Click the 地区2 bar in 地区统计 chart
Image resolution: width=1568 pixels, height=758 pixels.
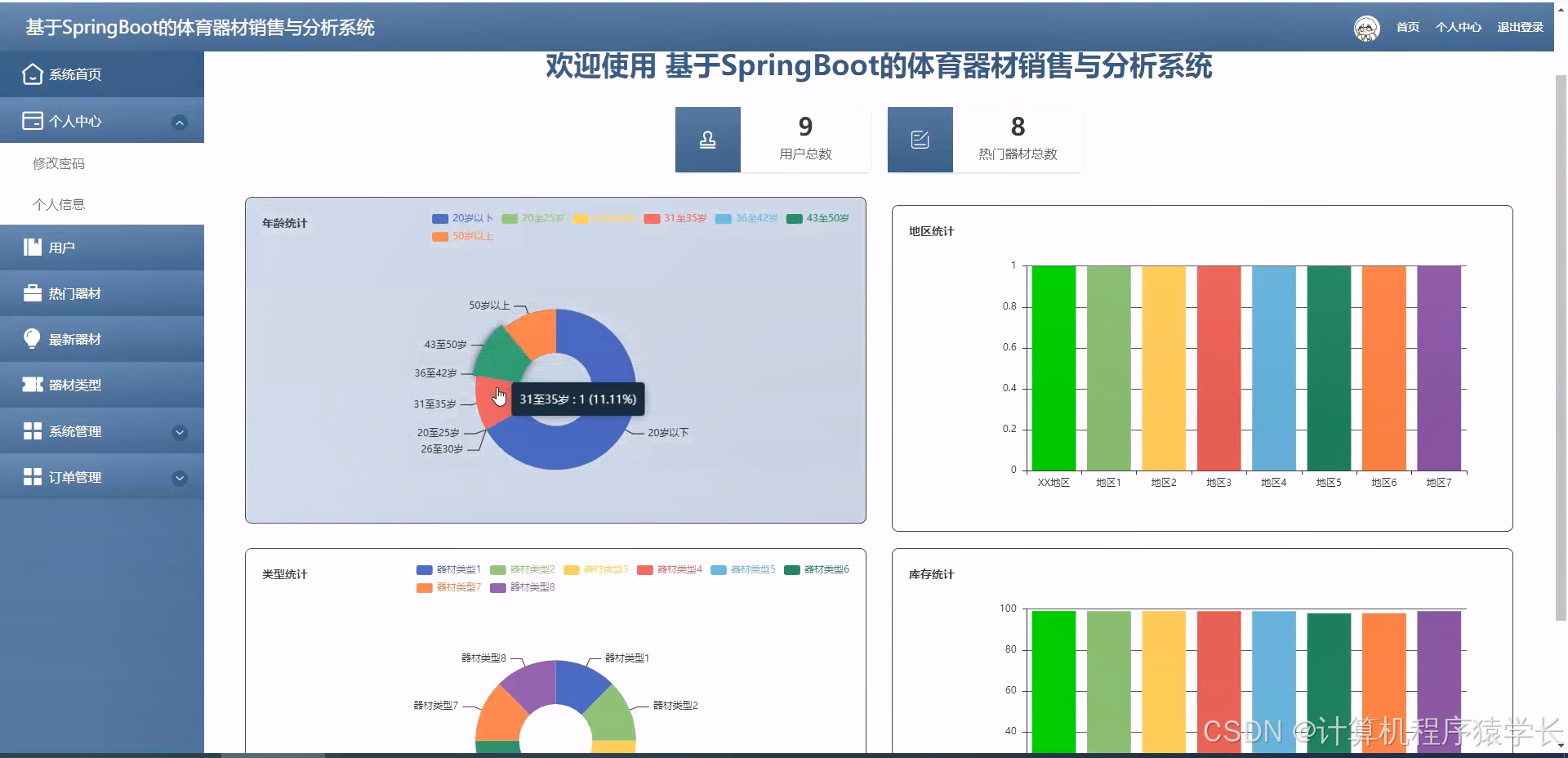click(x=1164, y=368)
